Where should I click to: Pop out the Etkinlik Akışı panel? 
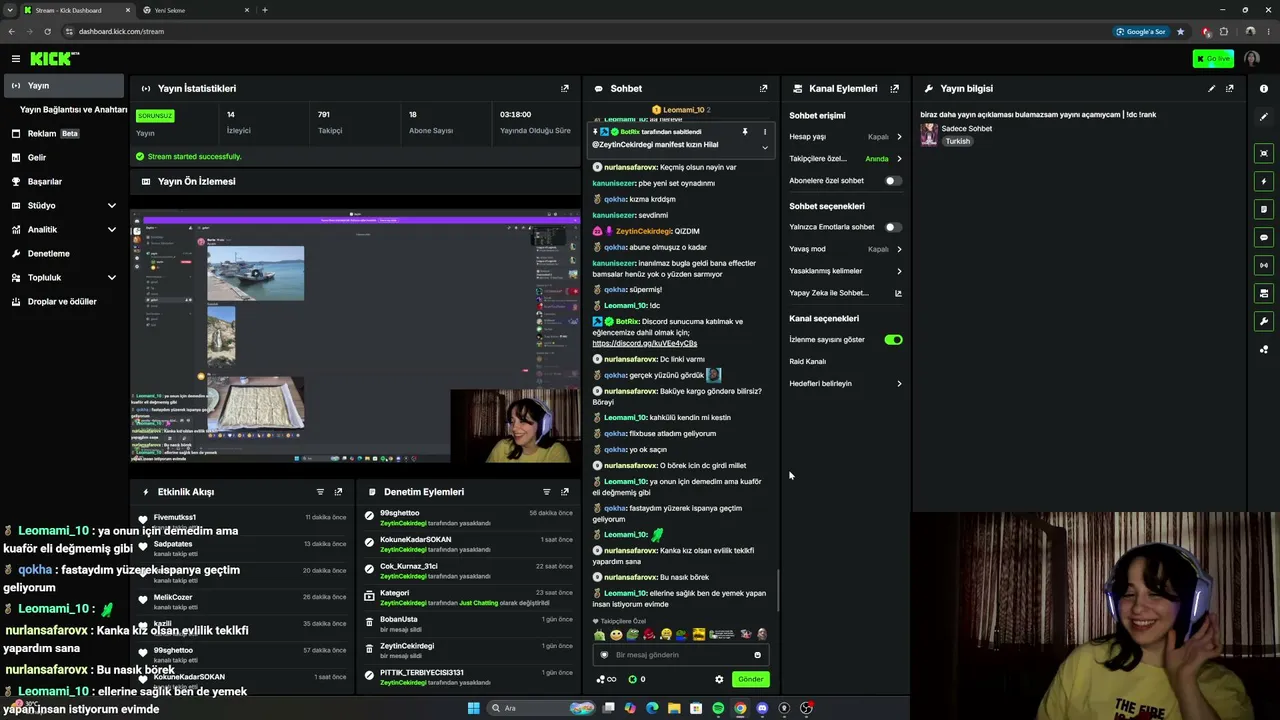[x=338, y=492]
